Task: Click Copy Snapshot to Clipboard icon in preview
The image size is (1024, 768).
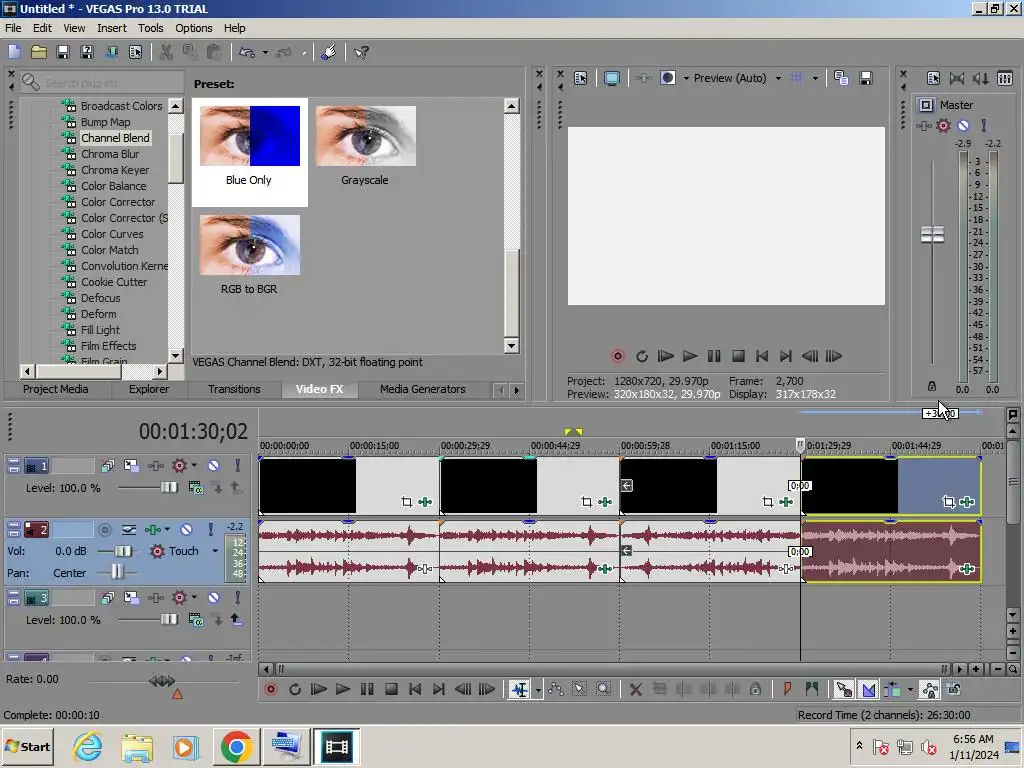Action: click(x=841, y=78)
